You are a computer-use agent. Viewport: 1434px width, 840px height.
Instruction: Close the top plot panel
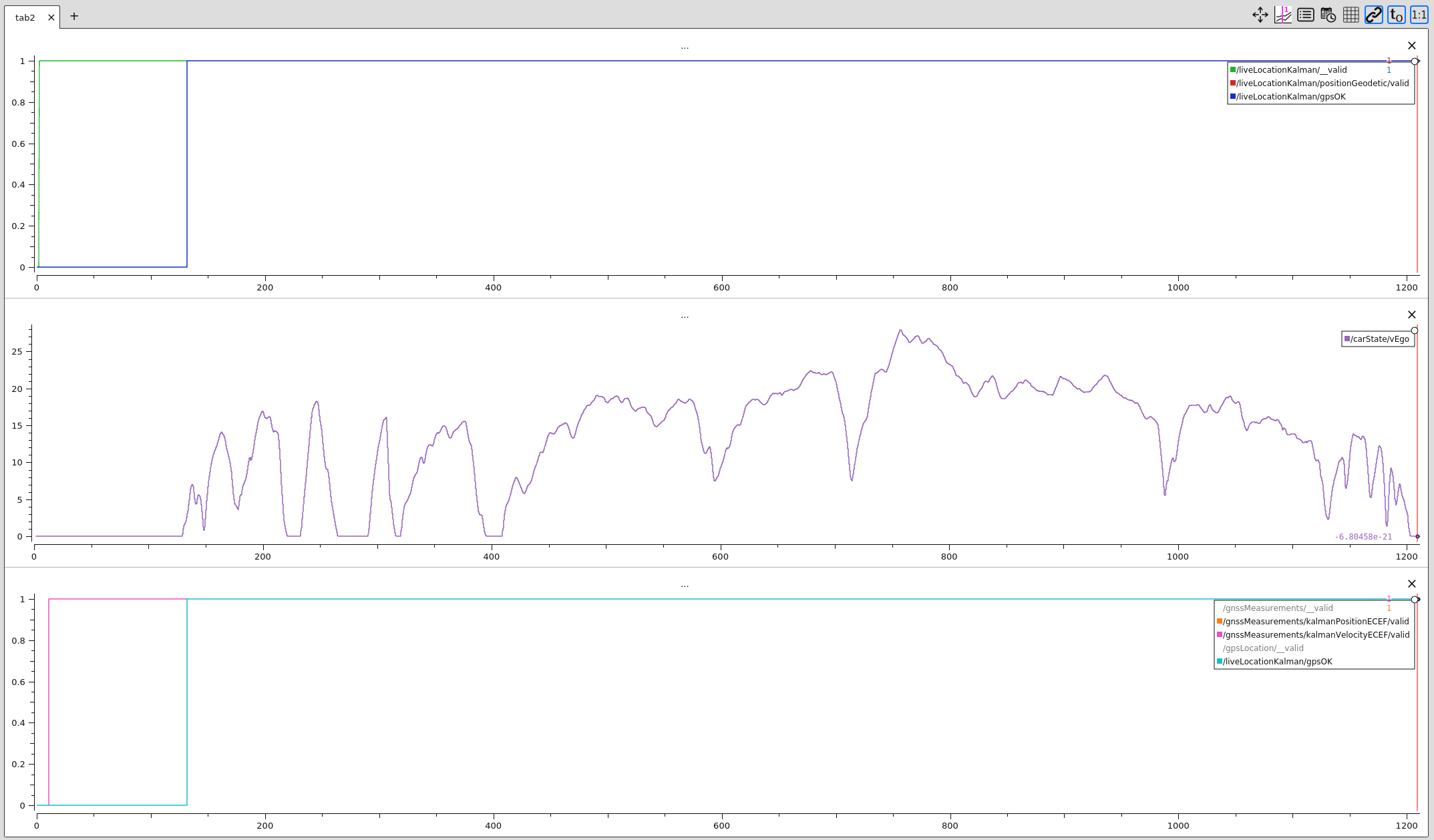tap(1411, 45)
